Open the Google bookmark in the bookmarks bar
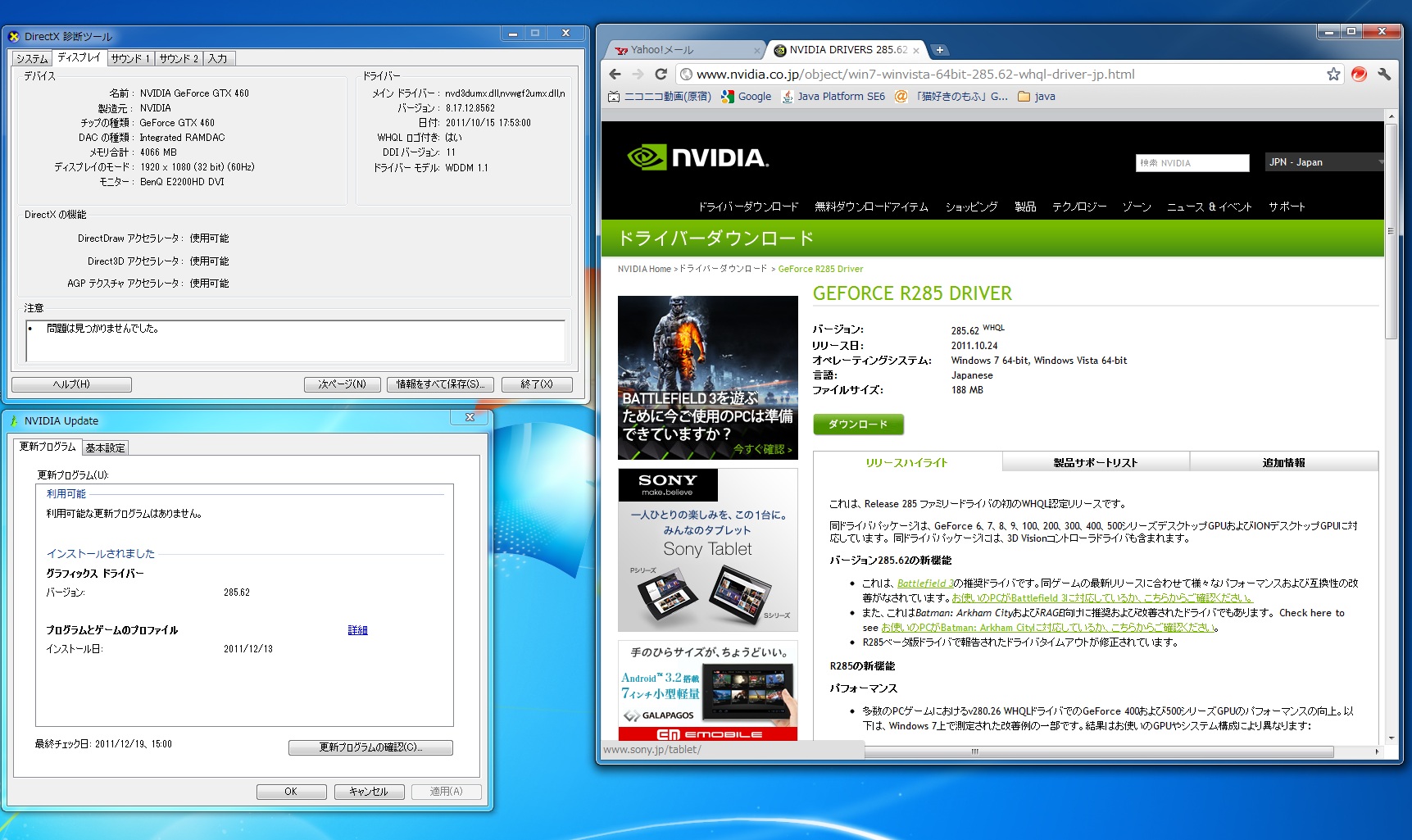 point(746,97)
